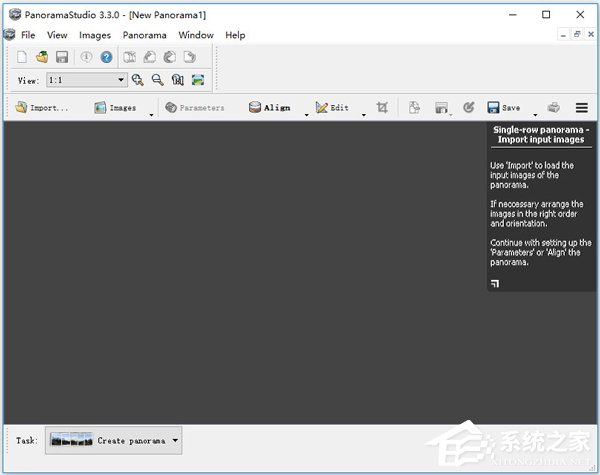Open the Help menu
600x475 pixels.
coord(235,35)
